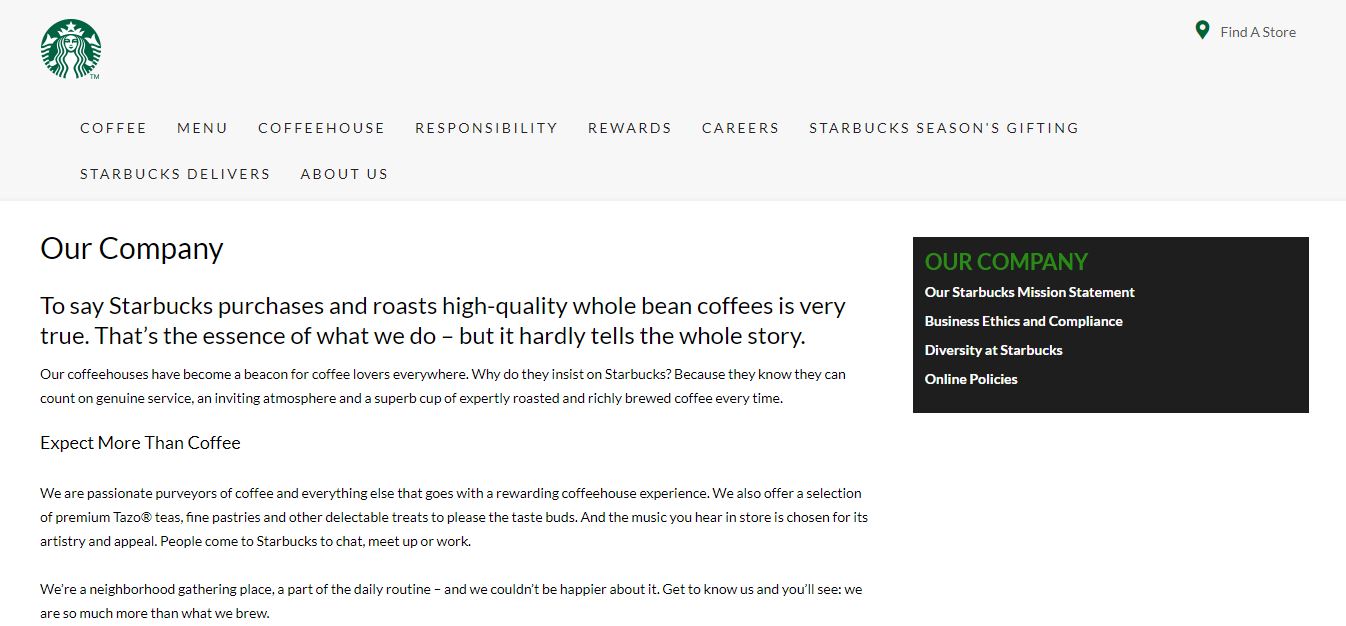Select RESPONSIBILITY in navigation bar

(x=486, y=128)
